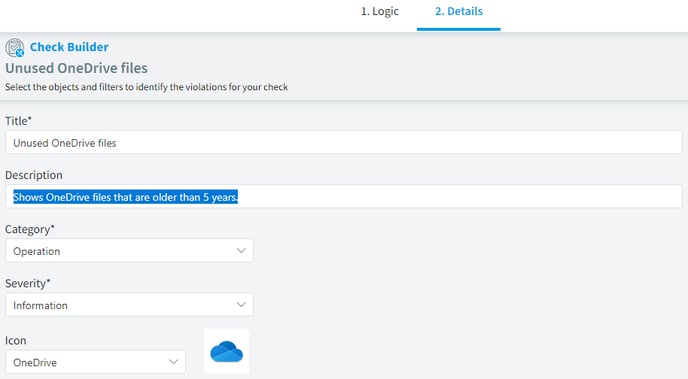This screenshot has height=379, width=688.
Task: Click the Description field label
Action: 34,175
